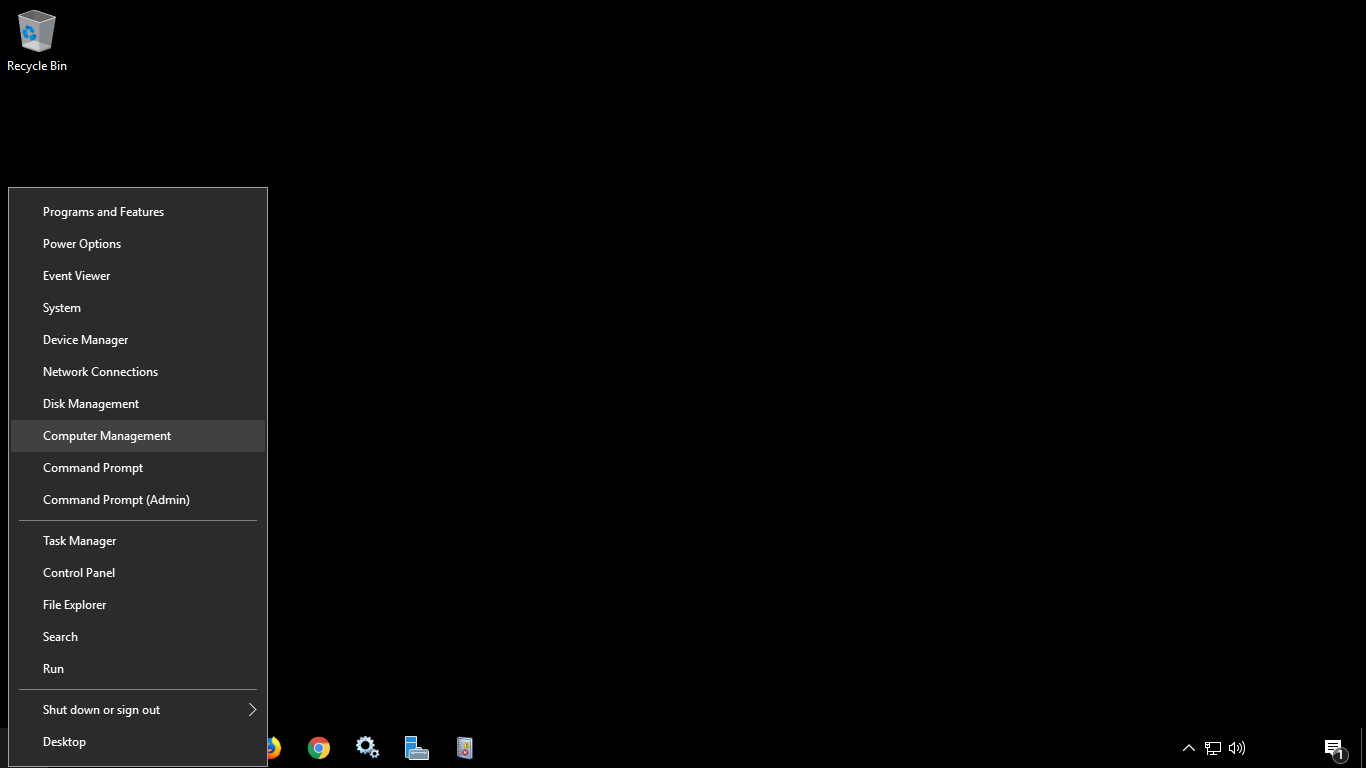
Task: Open Windows Settings via the gear taskbar icon
Action: tap(367, 747)
